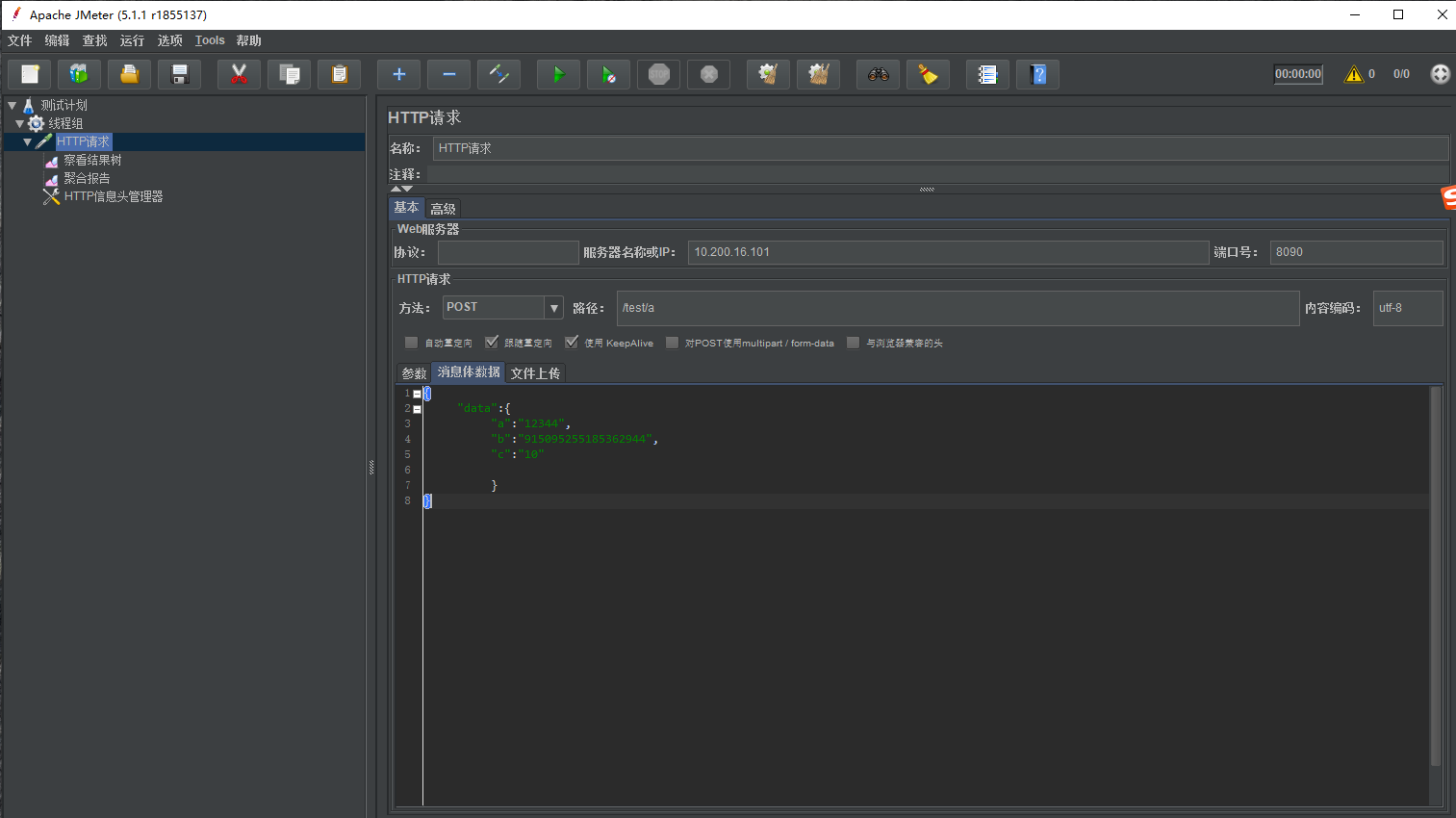This screenshot has width=1456, height=818.
Task: Open Help with the question mark icon
Action: pyautogui.click(x=1037, y=74)
